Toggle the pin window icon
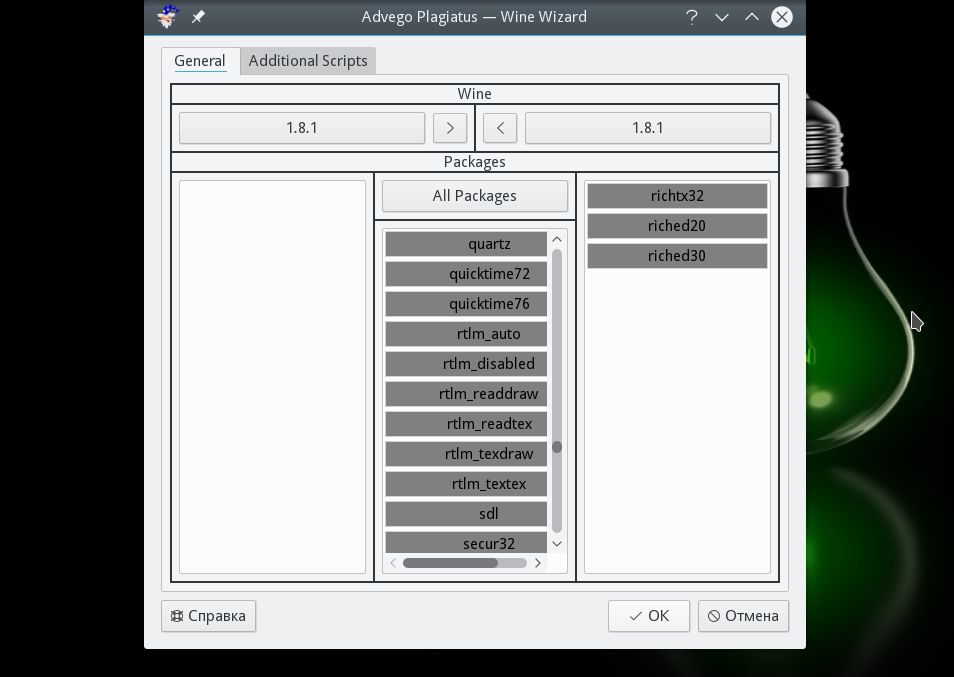The width and height of the screenshot is (954, 677). (198, 17)
